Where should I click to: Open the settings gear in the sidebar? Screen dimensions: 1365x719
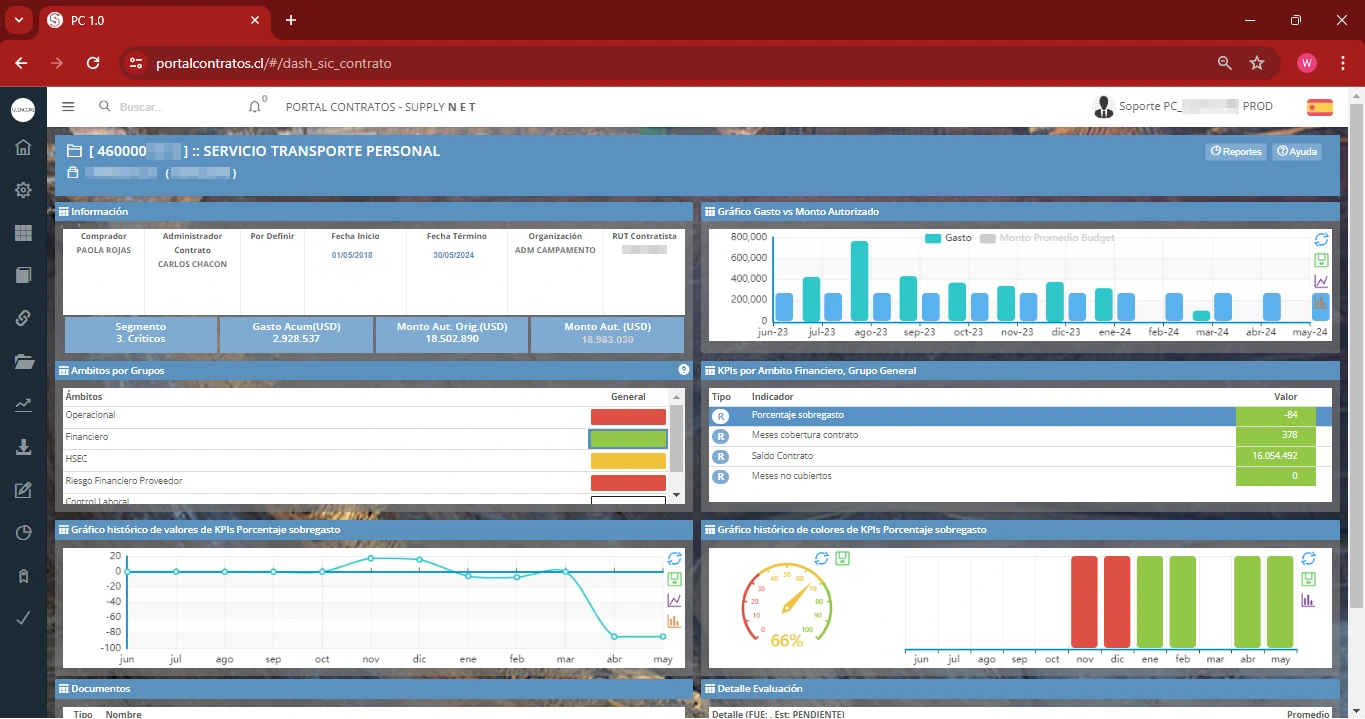[x=23, y=191]
